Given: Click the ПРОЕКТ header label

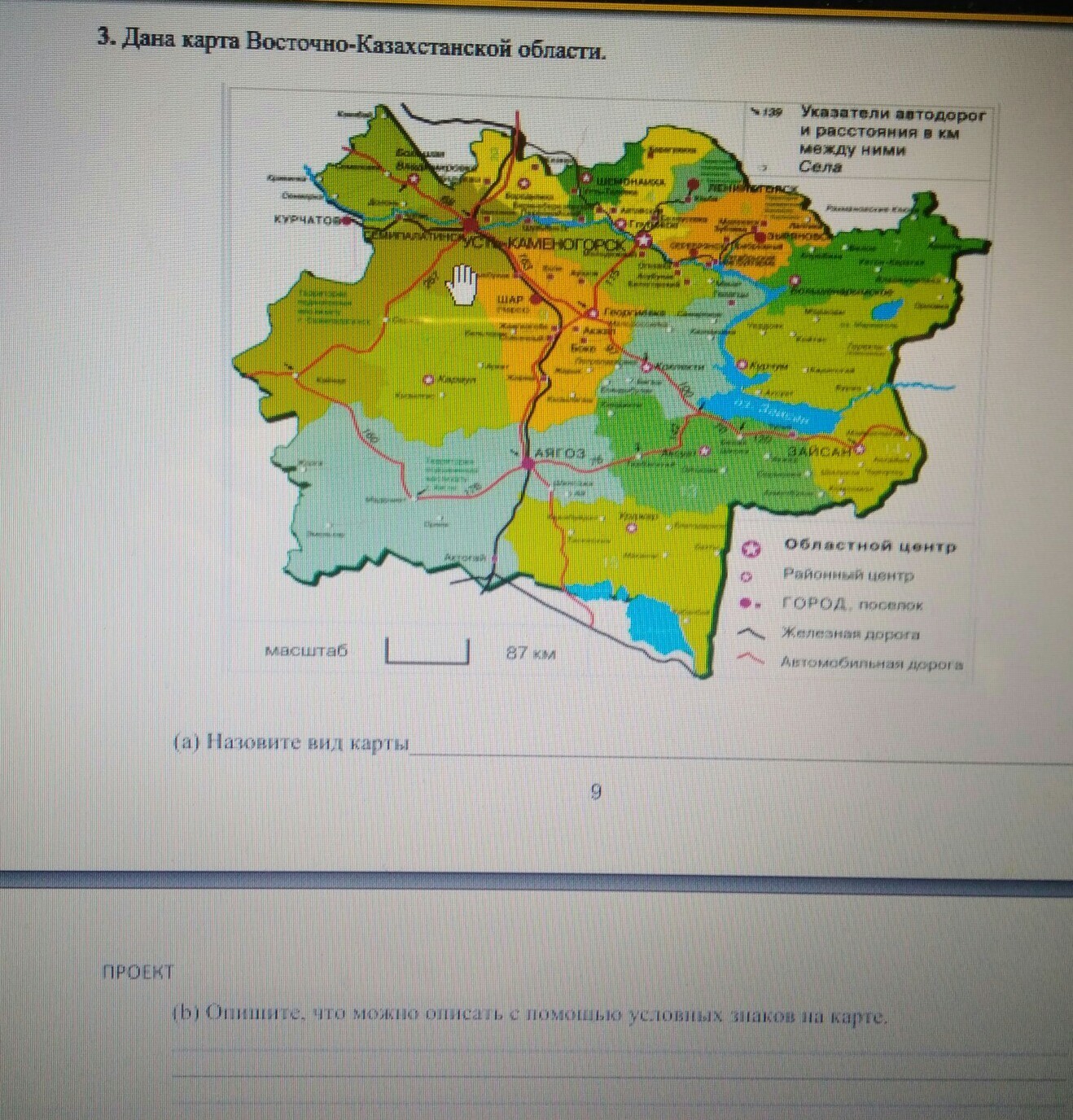Looking at the screenshot, I should (x=138, y=972).
